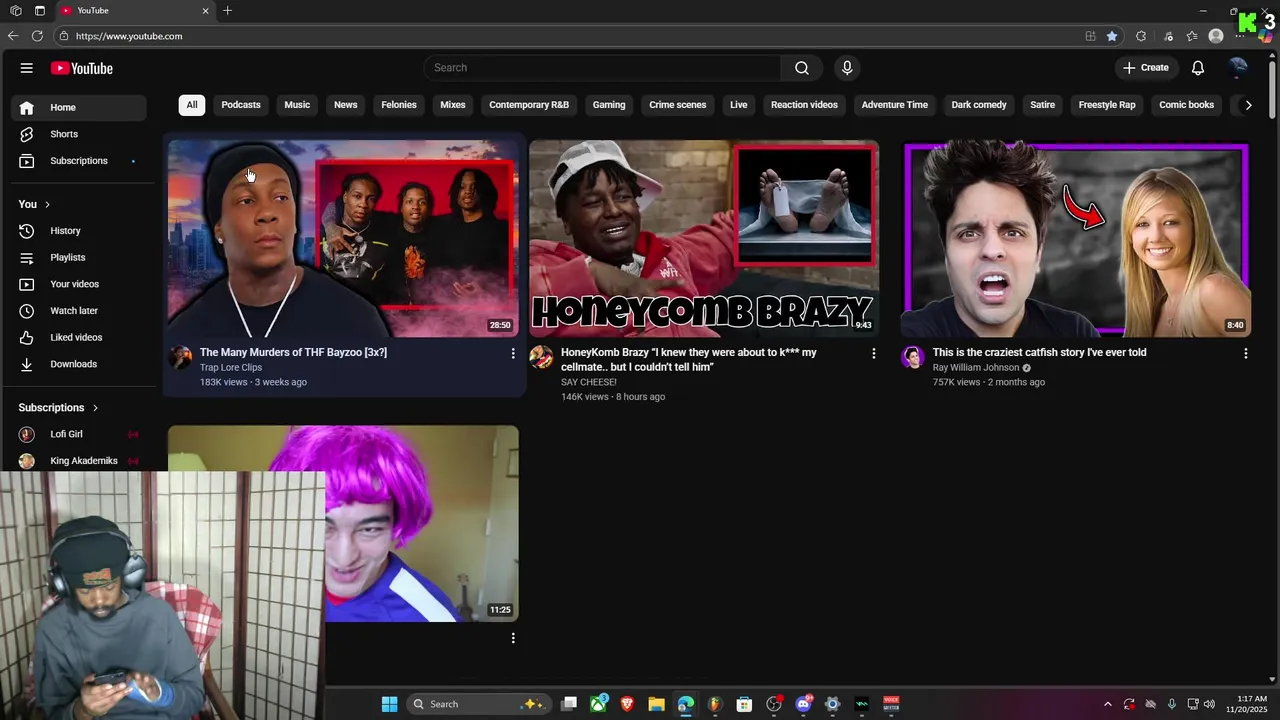Focus the YouTube search field
Screen dimensions: 1280x720
click(x=602, y=68)
